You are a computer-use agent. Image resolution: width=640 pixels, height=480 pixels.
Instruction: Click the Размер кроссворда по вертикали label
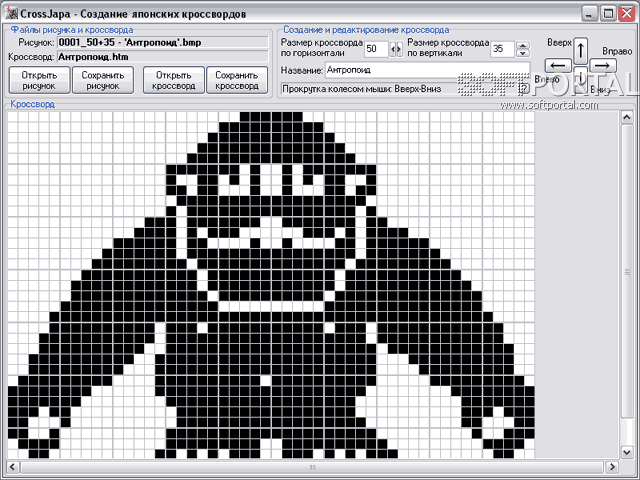pos(448,48)
